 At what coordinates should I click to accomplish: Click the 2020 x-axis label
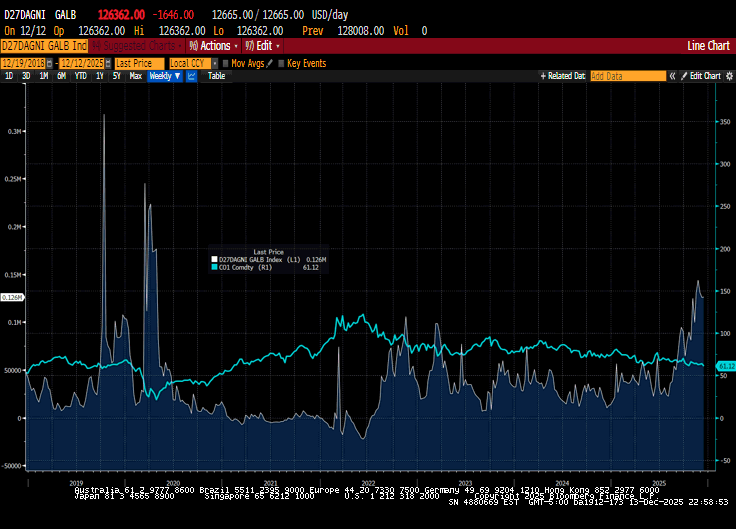(x=173, y=483)
